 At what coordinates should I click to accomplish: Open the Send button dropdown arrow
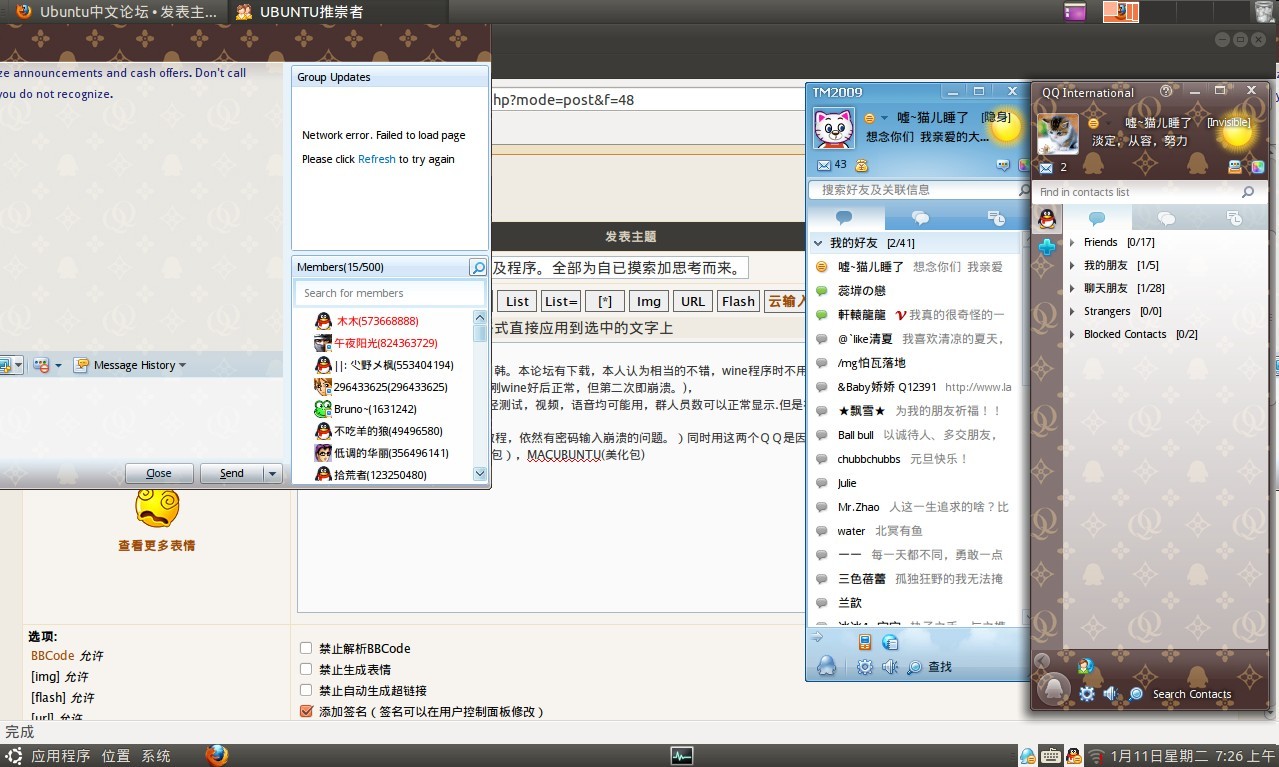point(273,473)
